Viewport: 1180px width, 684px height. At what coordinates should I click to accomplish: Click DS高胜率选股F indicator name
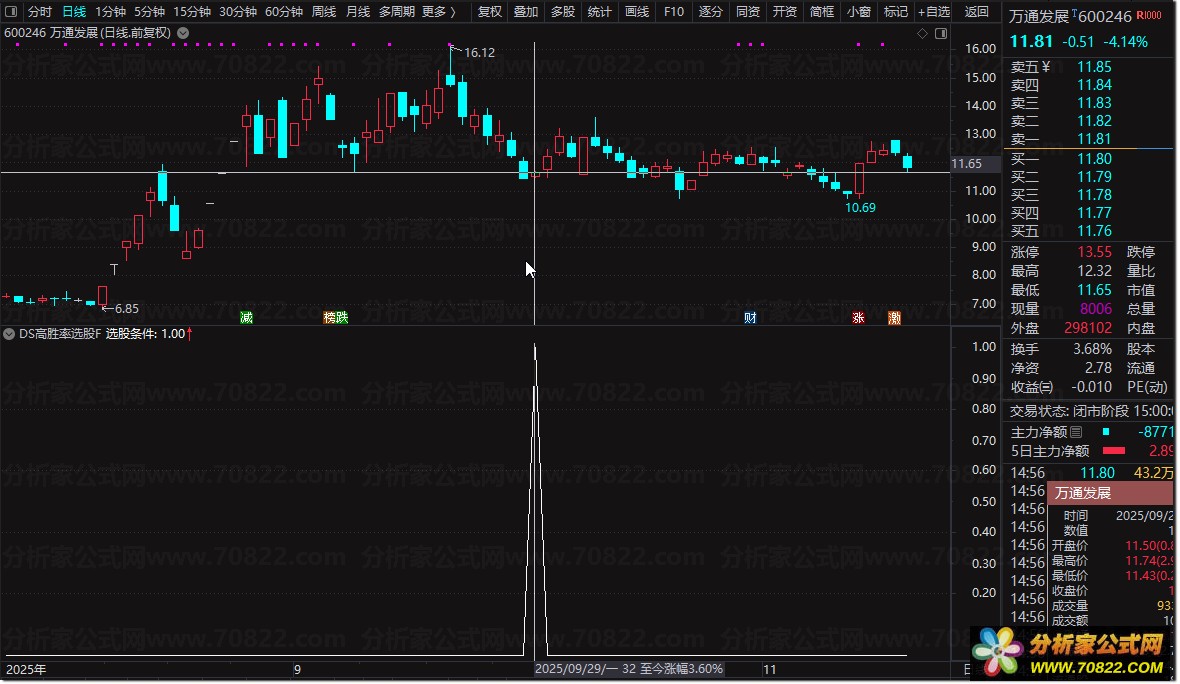(x=60, y=333)
